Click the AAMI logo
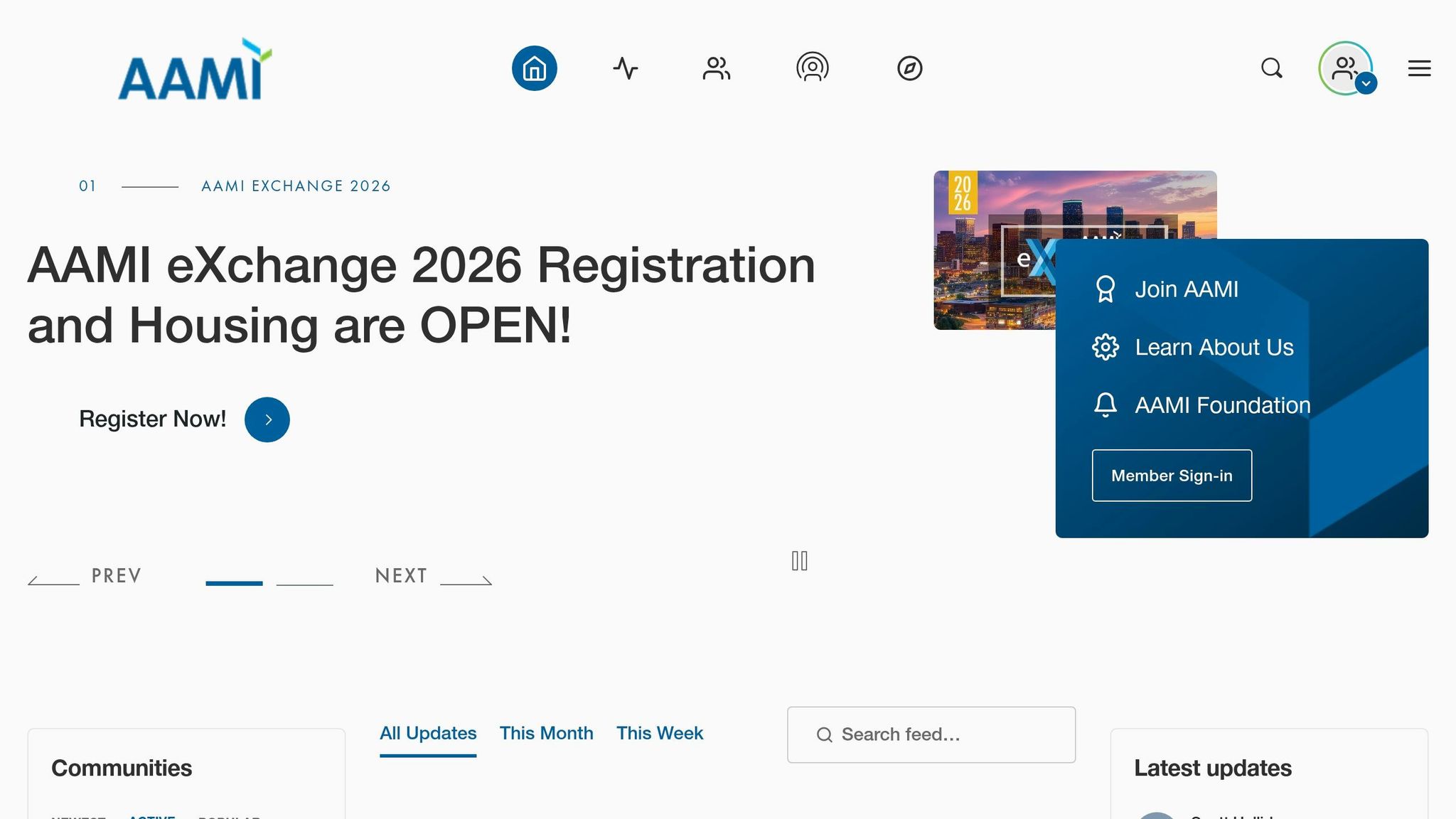The height and width of the screenshot is (819, 1456). tap(195, 69)
